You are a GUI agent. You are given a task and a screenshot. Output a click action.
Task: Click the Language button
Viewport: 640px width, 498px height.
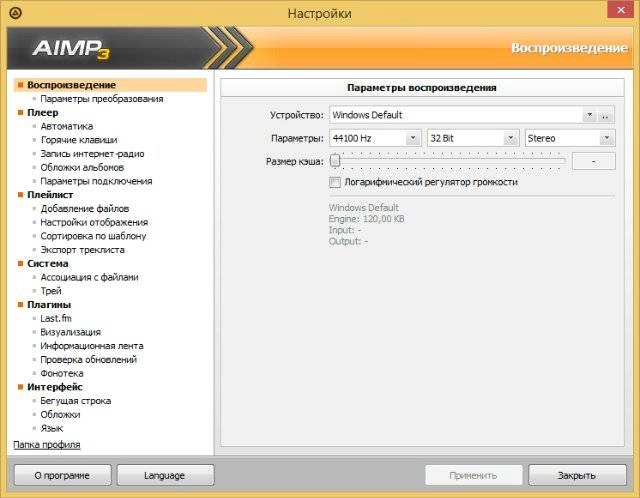(165, 476)
